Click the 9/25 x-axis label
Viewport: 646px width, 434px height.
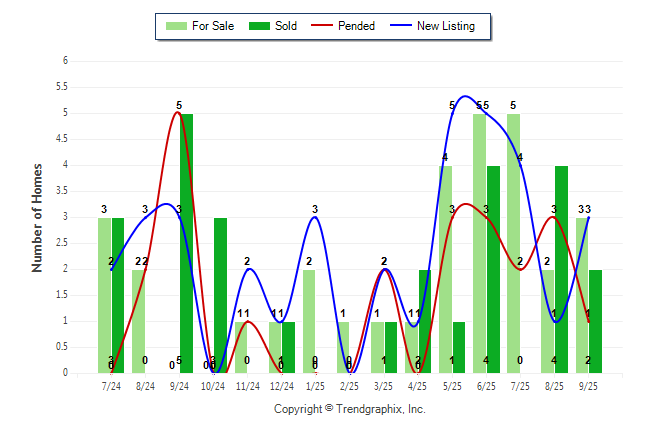click(x=588, y=384)
